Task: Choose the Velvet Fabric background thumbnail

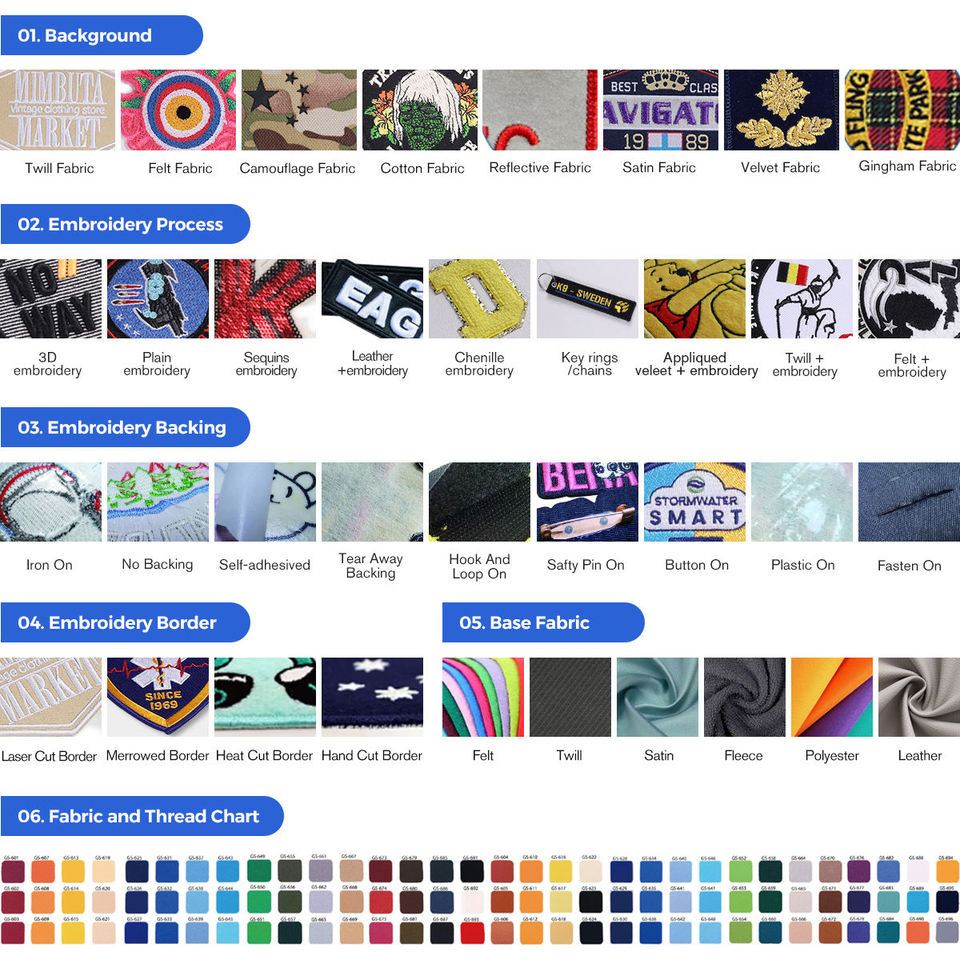Action: point(781,110)
